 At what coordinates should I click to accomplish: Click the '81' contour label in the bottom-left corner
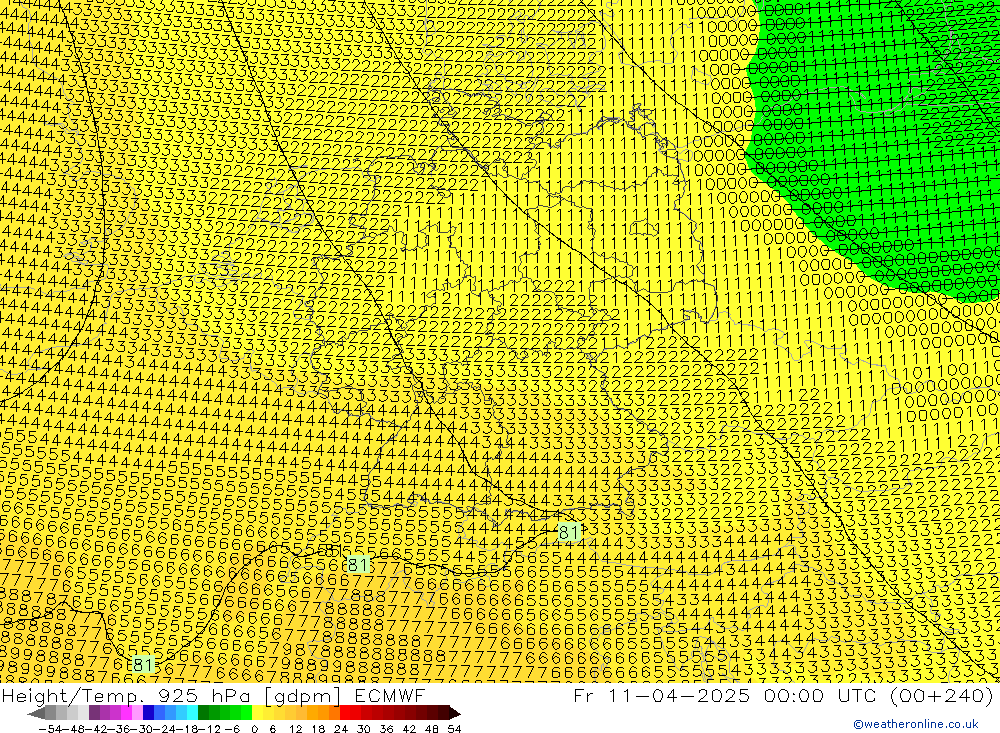[143, 665]
